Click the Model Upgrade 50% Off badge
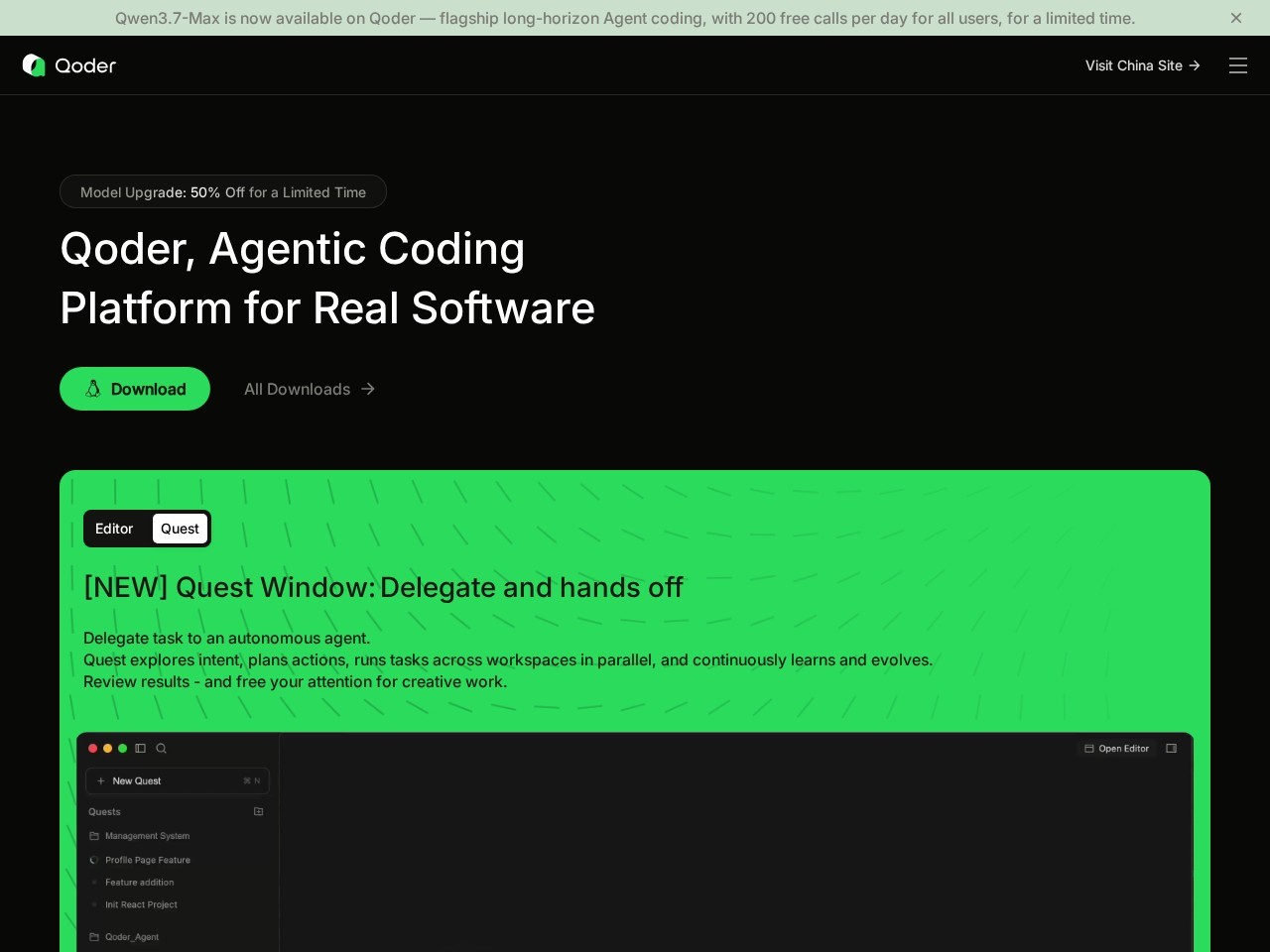 (223, 191)
